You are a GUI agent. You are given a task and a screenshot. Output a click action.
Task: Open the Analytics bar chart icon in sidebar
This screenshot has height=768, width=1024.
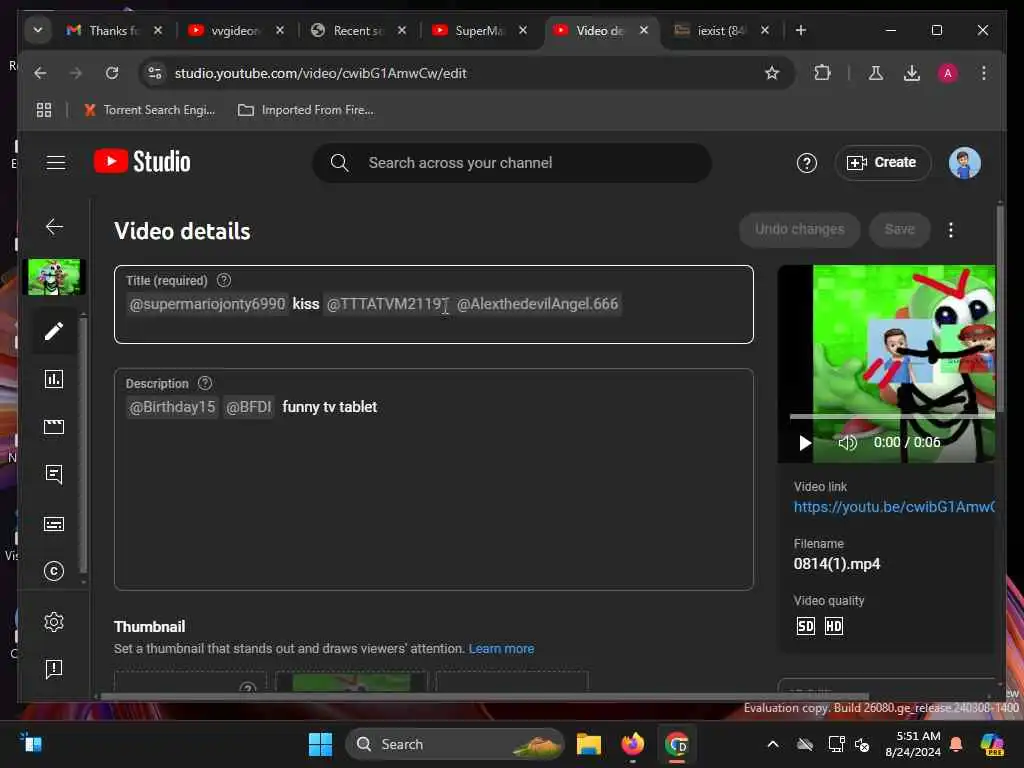54,379
